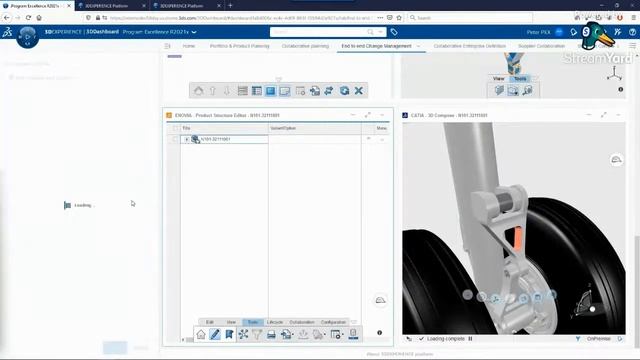
Task: Open the dashboard name dropdown chevron
Action: pos(194,32)
